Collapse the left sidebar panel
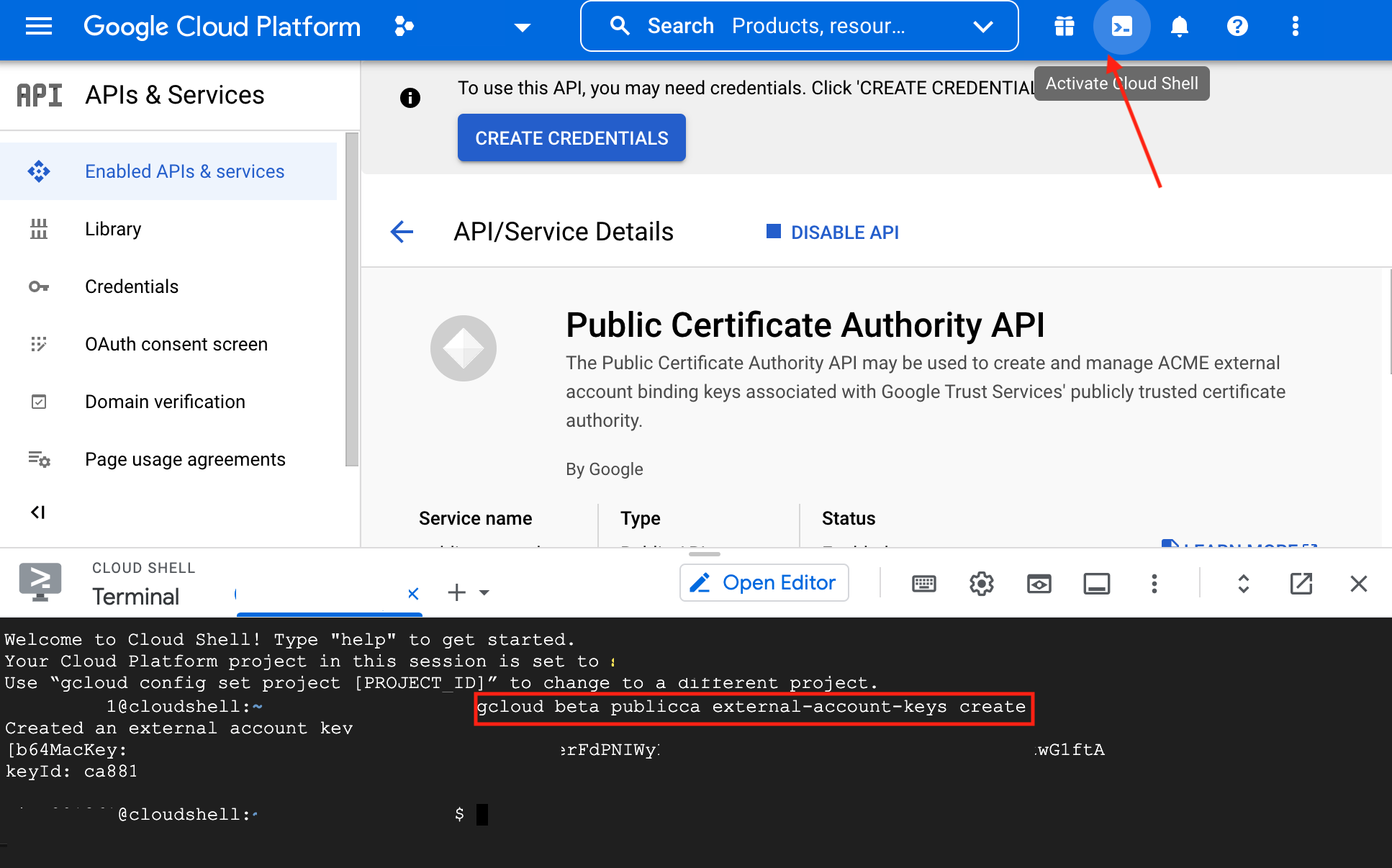The height and width of the screenshot is (868, 1392). pos(38,512)
